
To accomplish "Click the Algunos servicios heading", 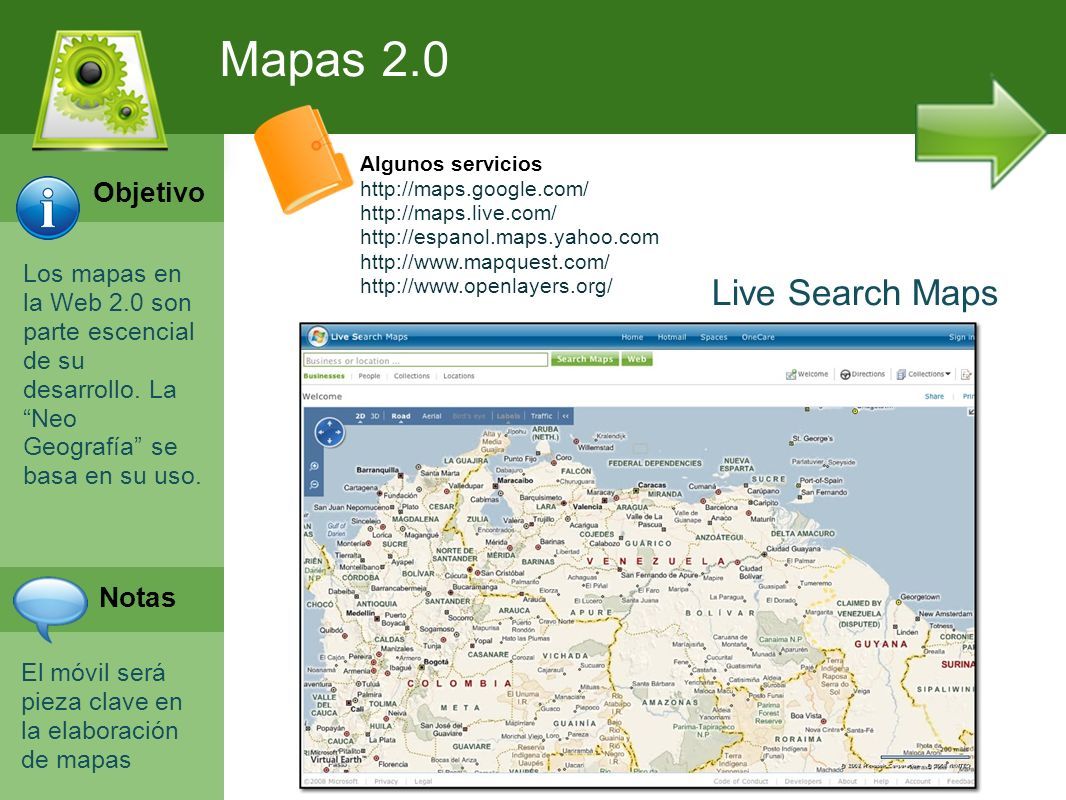I will coord(451,164).
